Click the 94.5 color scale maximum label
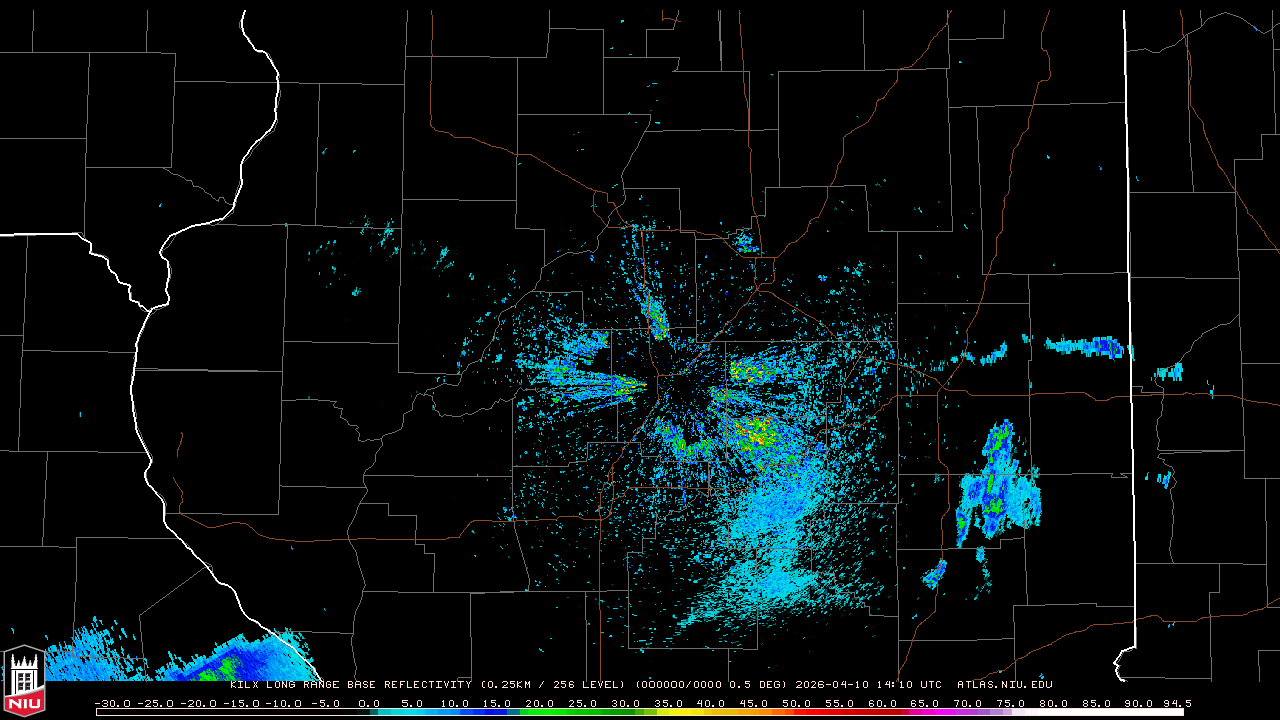Viewport: 1280px width, 720px height. click(1176, 703)
